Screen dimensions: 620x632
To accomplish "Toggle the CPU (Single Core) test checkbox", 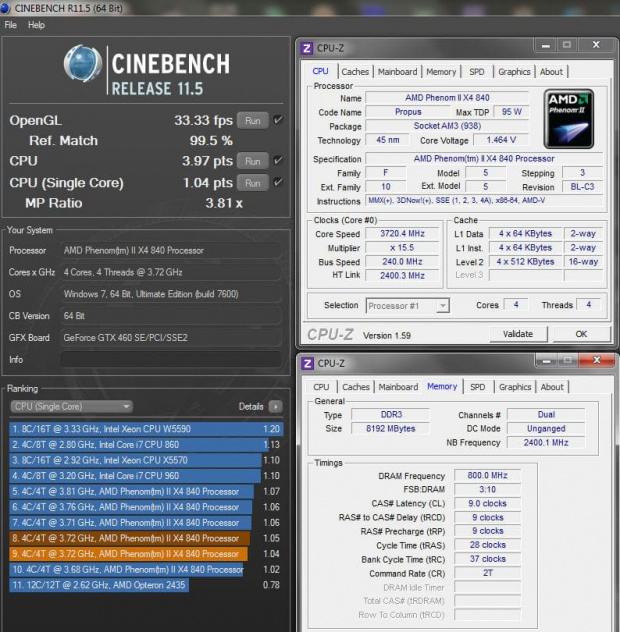I will click(x=278, y=182).
